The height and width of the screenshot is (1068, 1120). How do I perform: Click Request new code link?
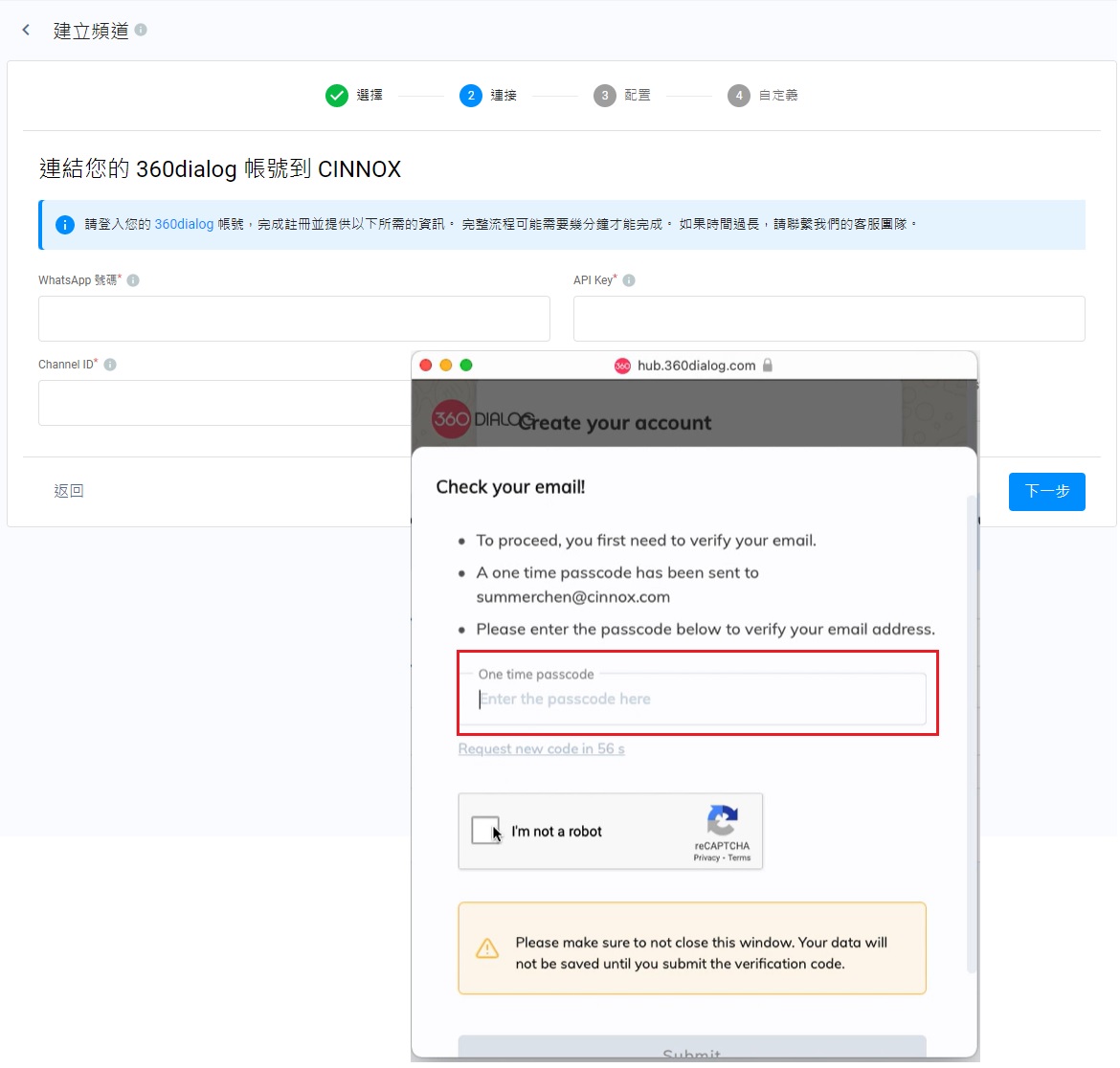(542, 749)
